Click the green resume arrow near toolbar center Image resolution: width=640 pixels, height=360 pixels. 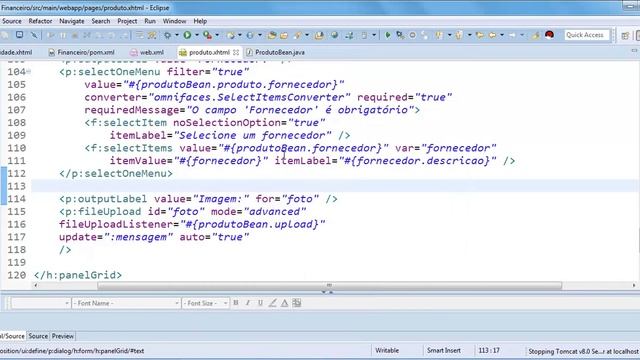pyautogui.click(x=388, y=36)
